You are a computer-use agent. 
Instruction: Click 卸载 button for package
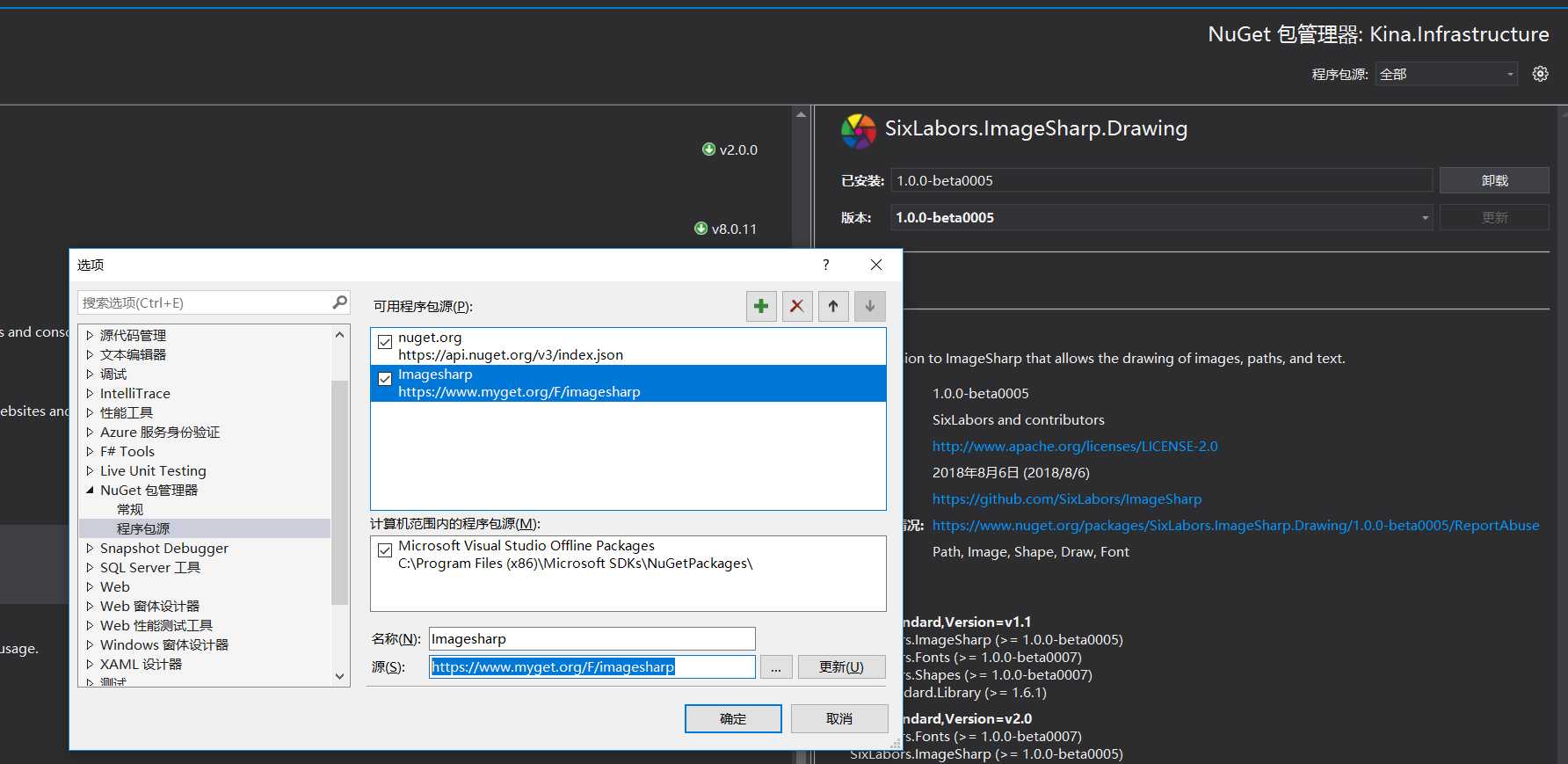coord(1494,180)
